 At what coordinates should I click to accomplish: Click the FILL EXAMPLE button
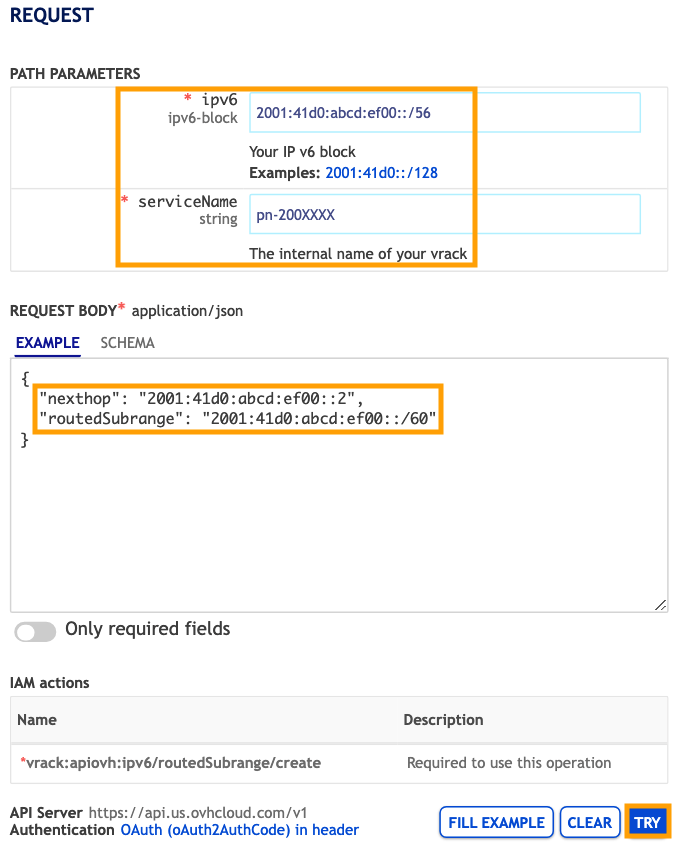496,821
